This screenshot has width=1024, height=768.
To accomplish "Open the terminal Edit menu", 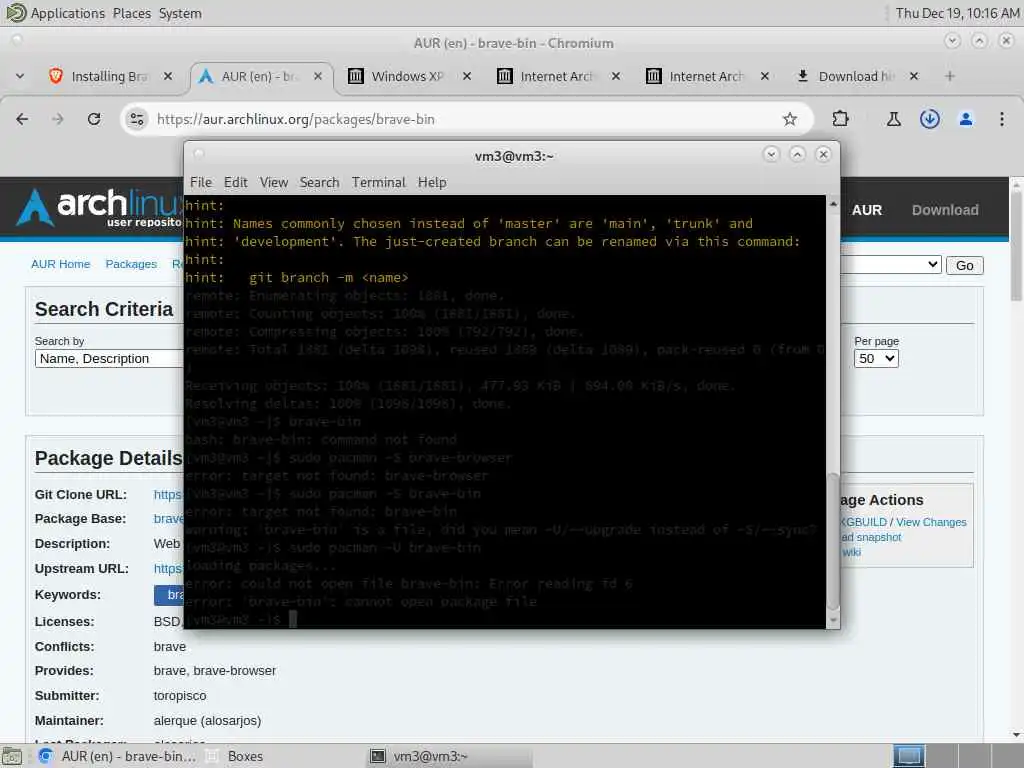I will (x=235, y=182).
